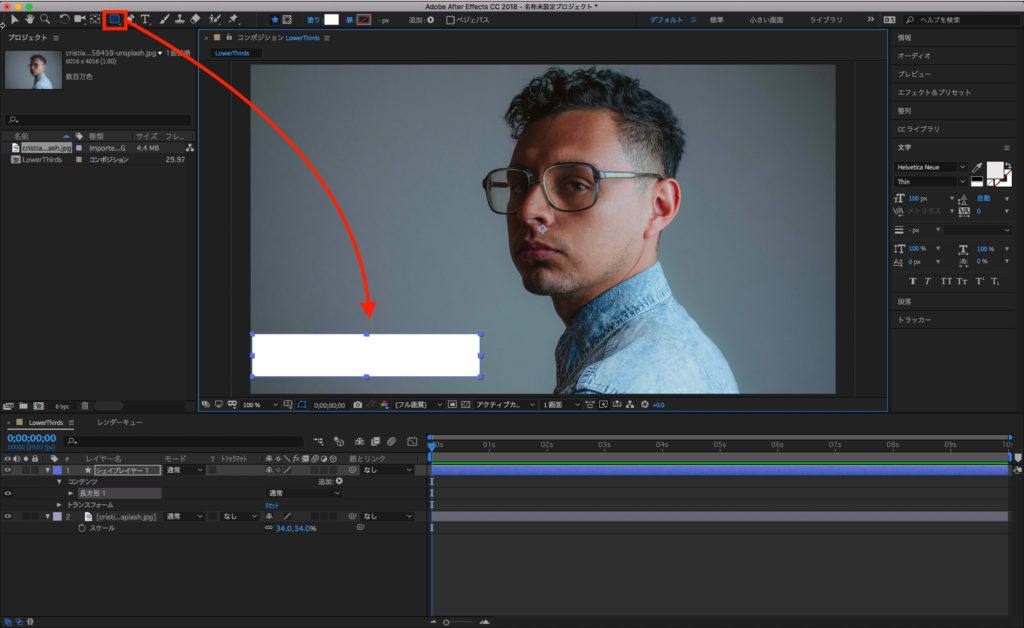Switch to the レンダーキュー tab
The height and width of the screenshot is (628, 1024).
pos(119,423)
